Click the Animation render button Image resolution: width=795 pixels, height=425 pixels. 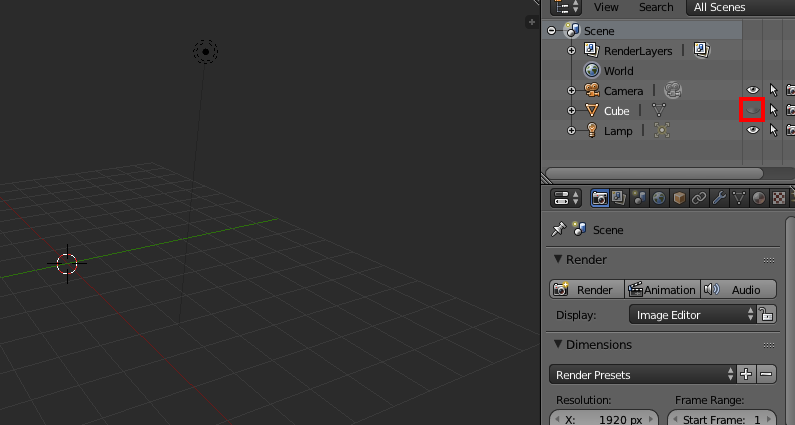[662, 290]
